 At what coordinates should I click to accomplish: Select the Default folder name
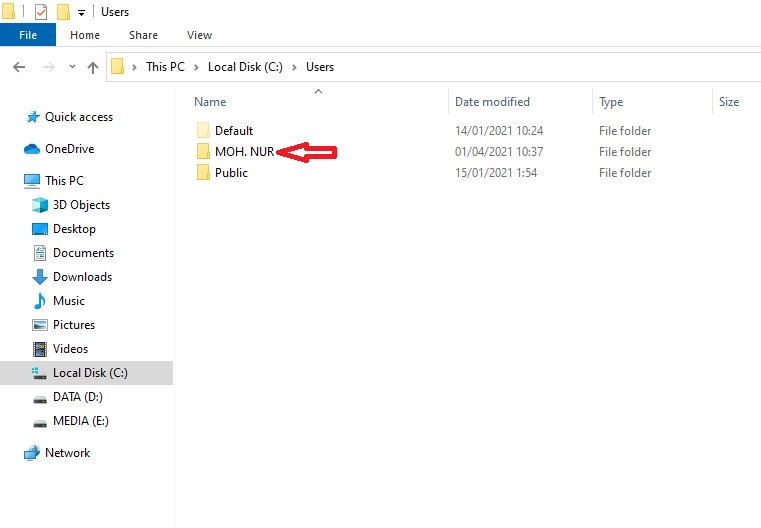(x=234, y=131)
